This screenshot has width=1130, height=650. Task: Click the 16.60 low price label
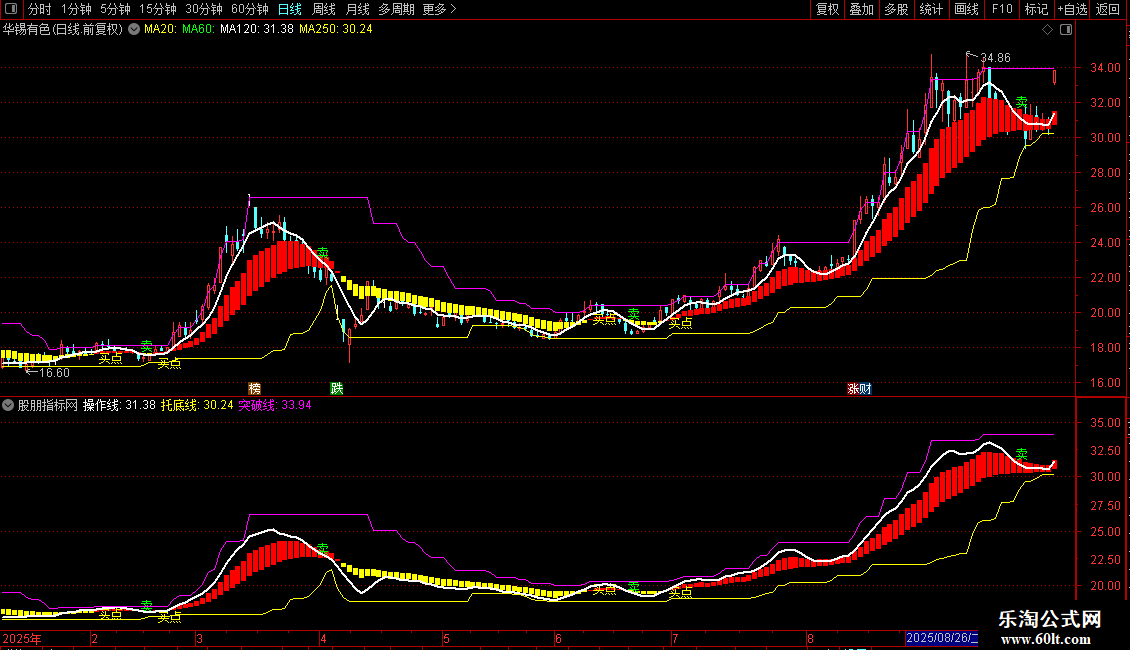tap(54, 373)
